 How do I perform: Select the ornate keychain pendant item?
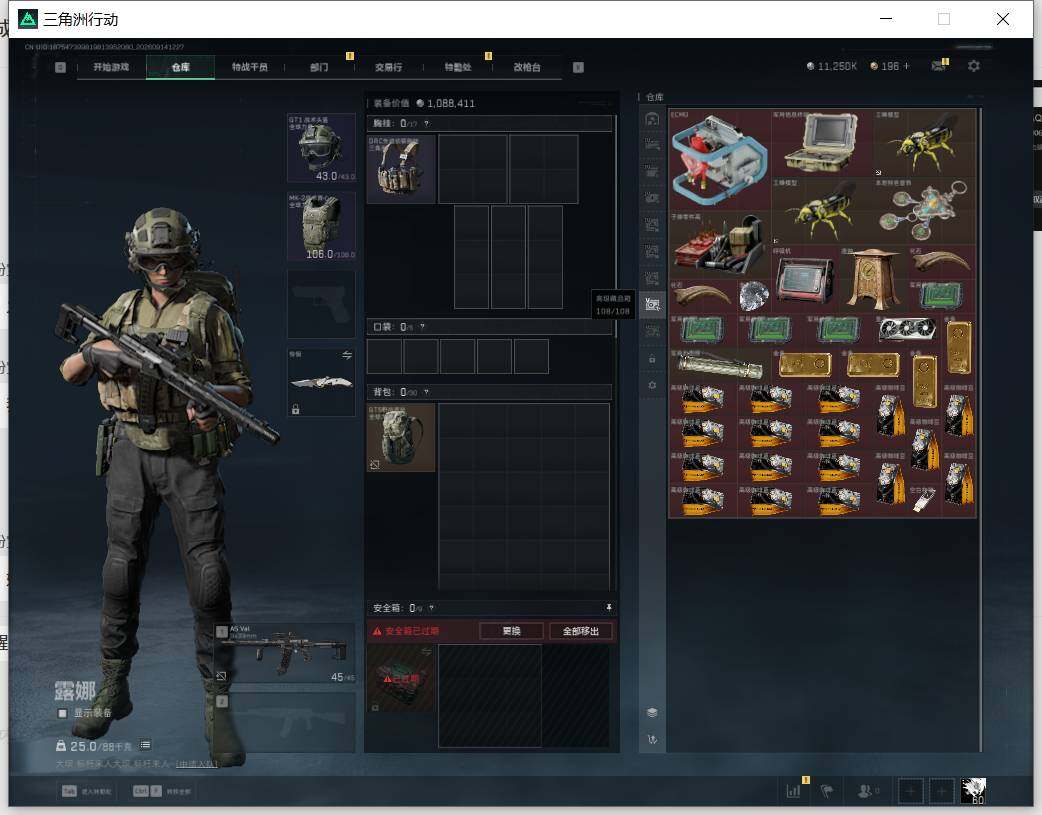point(924,211)
